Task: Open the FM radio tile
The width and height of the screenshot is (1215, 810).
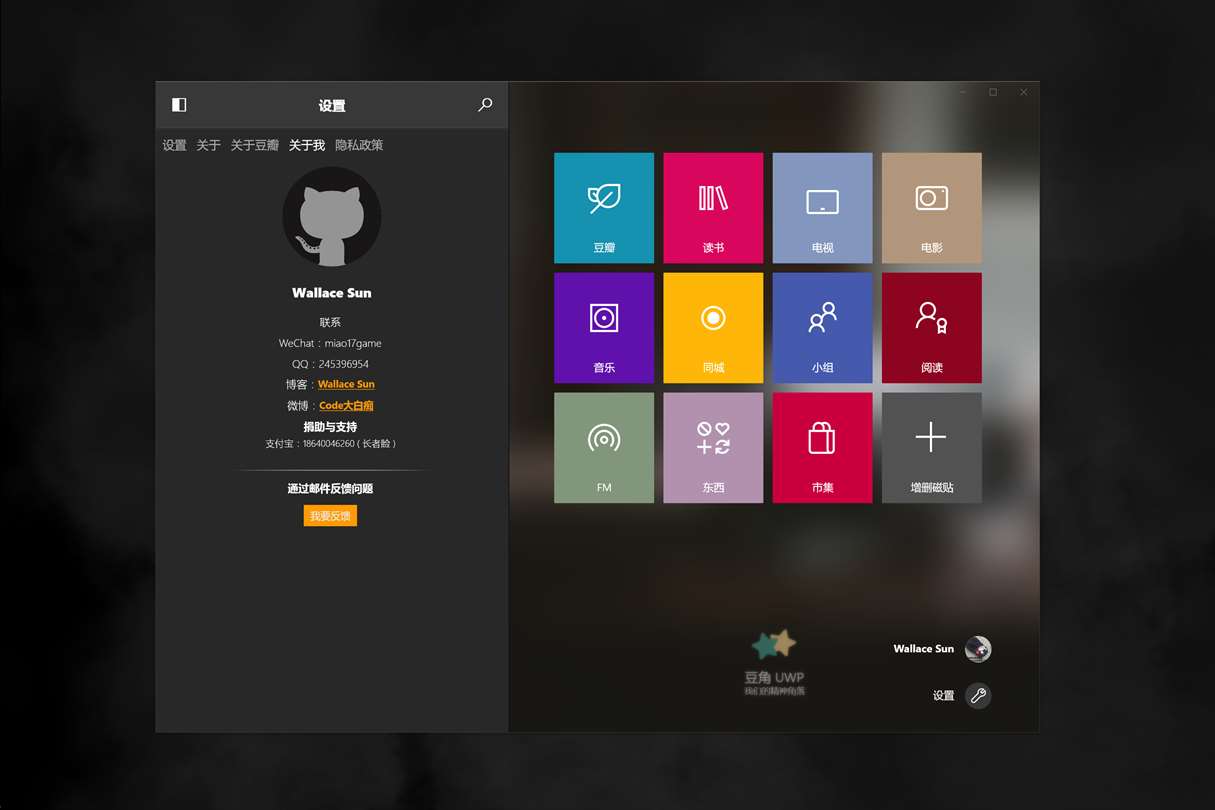Action: click(x=604, y=448)
